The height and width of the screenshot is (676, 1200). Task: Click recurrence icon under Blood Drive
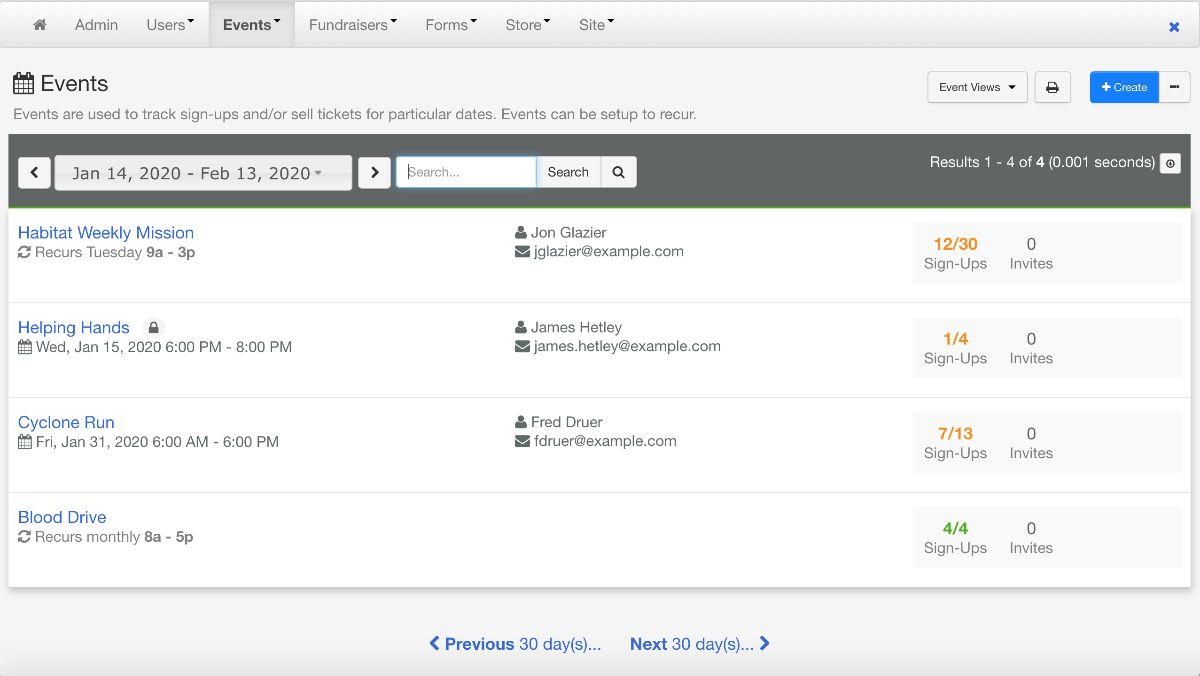tap(25, 537)
